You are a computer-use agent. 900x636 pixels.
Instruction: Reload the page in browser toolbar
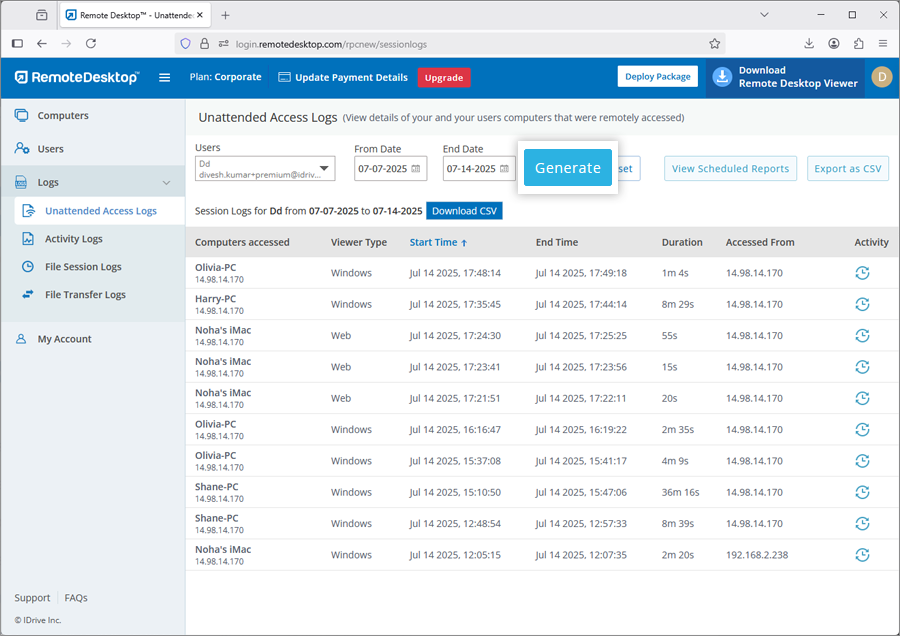pyautogui.click(x=91, y=44)
